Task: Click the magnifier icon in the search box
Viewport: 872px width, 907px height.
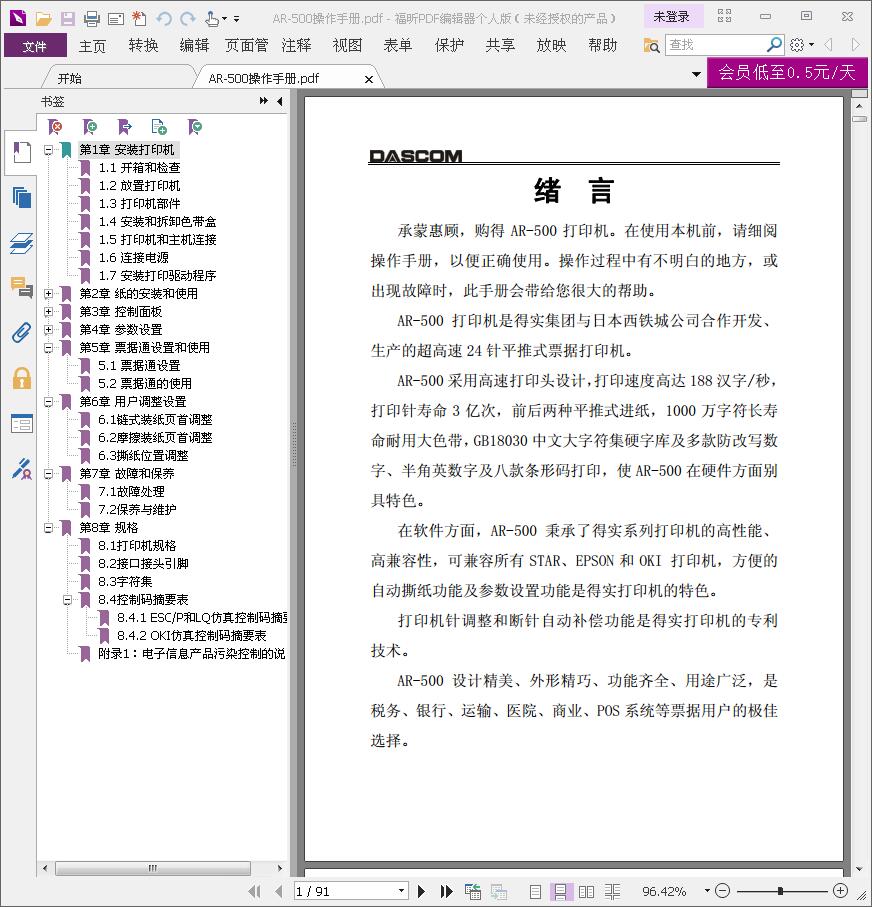Action: click(x=774, y=44)
